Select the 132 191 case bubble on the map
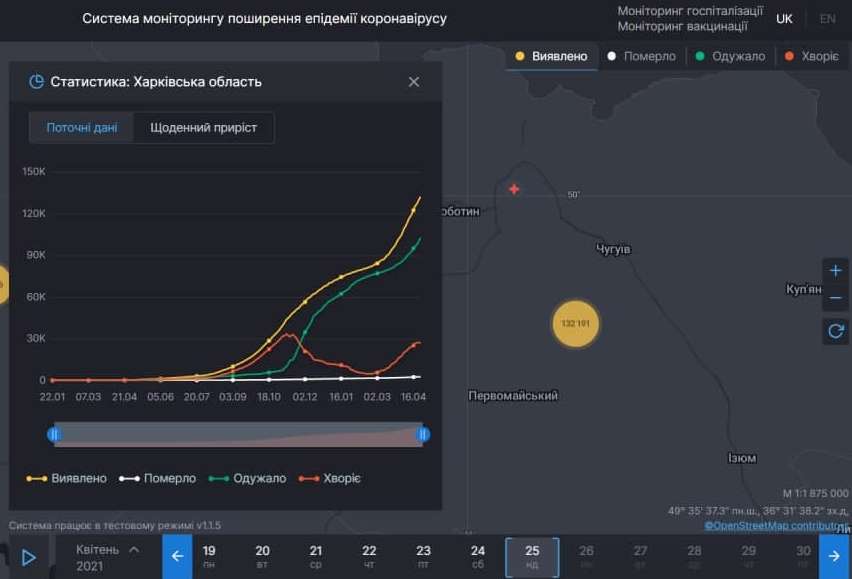Screen dimensions: 852x579 [x=576, y=324]
